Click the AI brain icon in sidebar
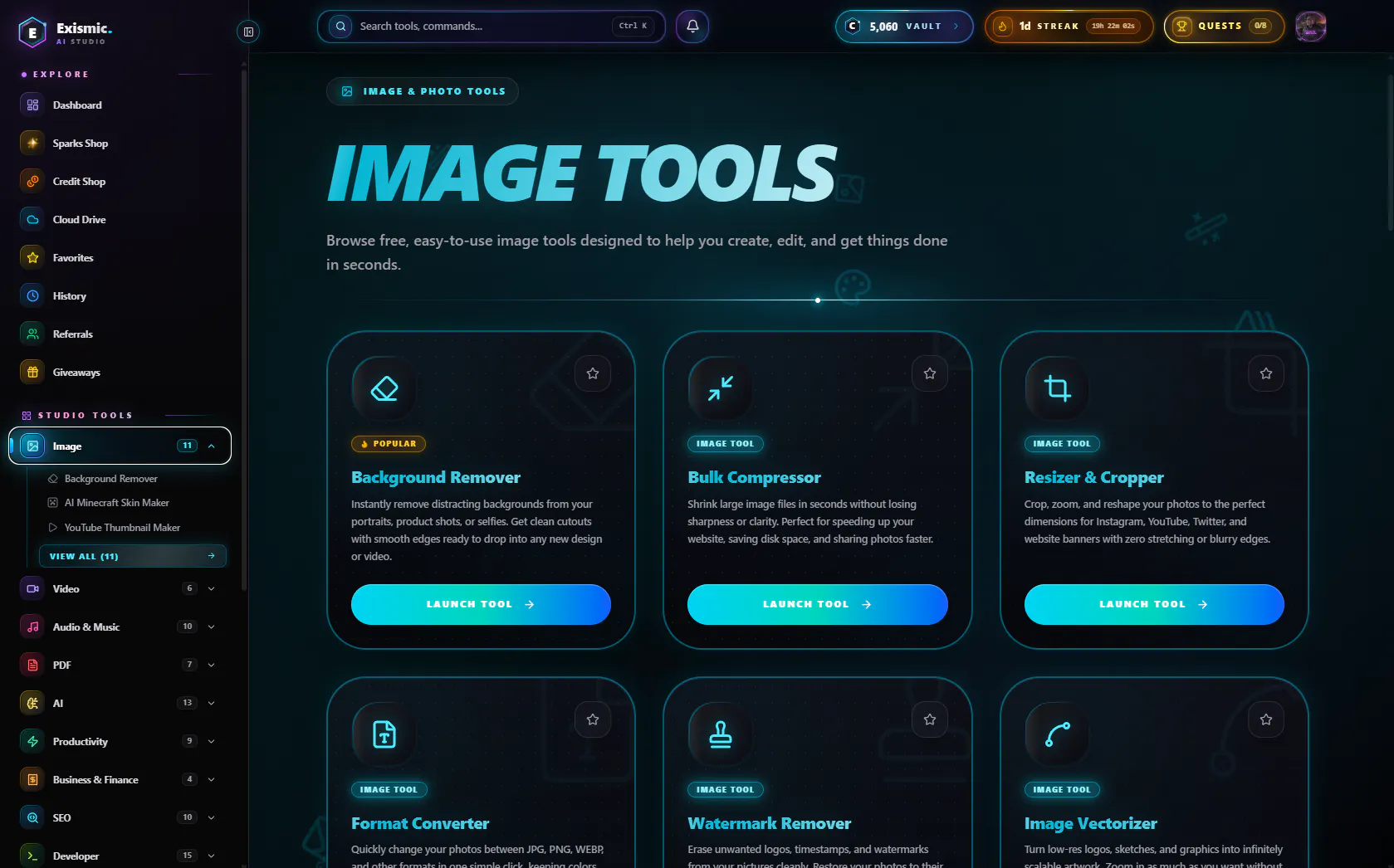The height and width of the screenshot is (868, 1394). pos(32,704)
